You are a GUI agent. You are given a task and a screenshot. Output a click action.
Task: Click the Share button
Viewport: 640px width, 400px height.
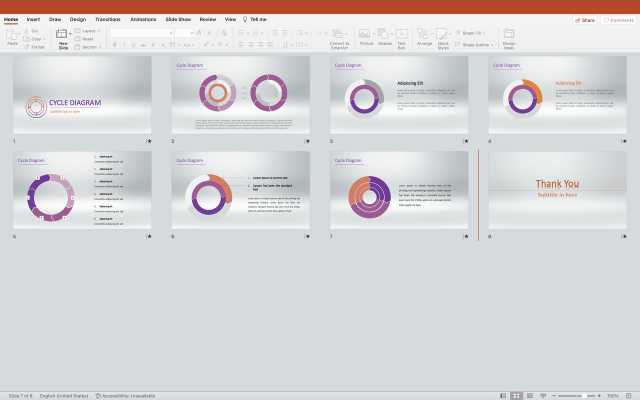[x=585, y=19]
